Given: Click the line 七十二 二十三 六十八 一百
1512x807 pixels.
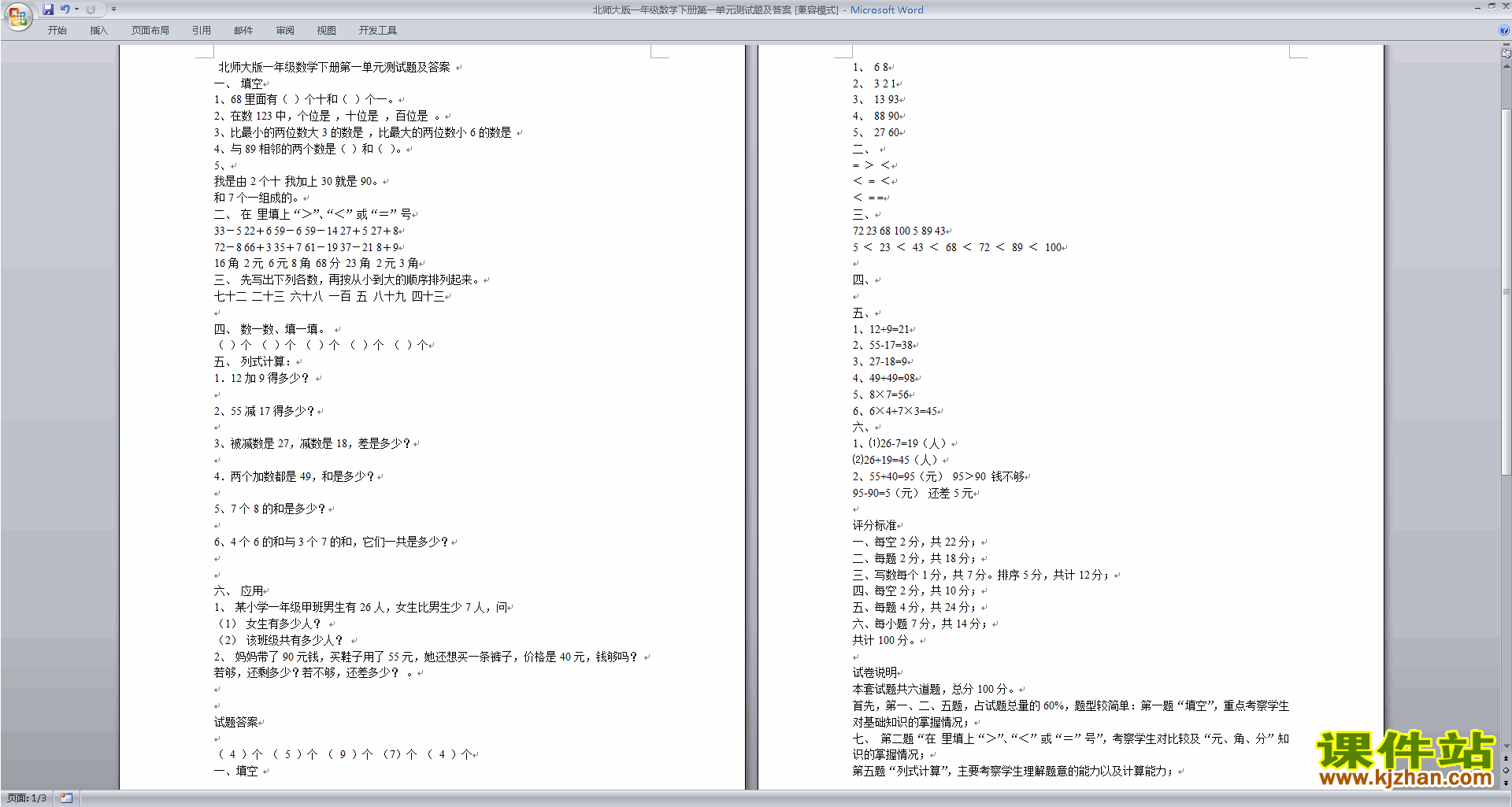Looking at the screenshot, I should point(329,296).
